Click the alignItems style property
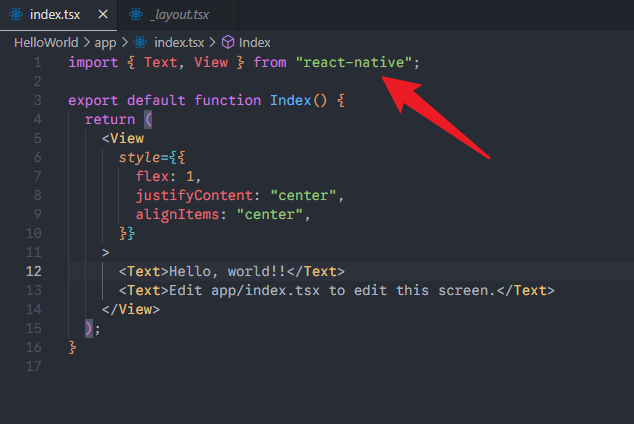The width and height of the screenshot is (634, 424). tap(180, 214)
